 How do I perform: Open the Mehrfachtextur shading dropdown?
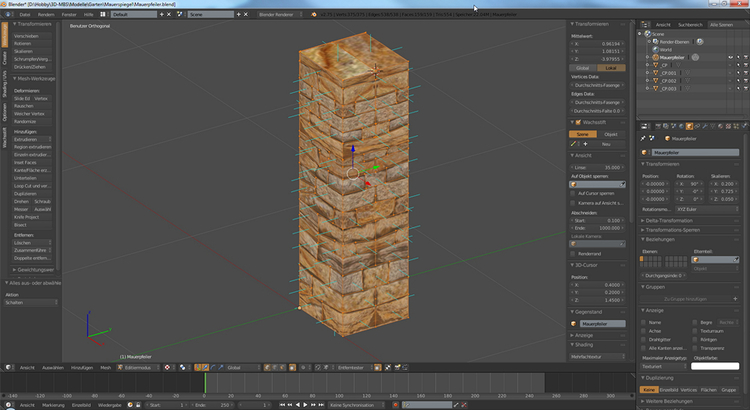tap(597, 356)
